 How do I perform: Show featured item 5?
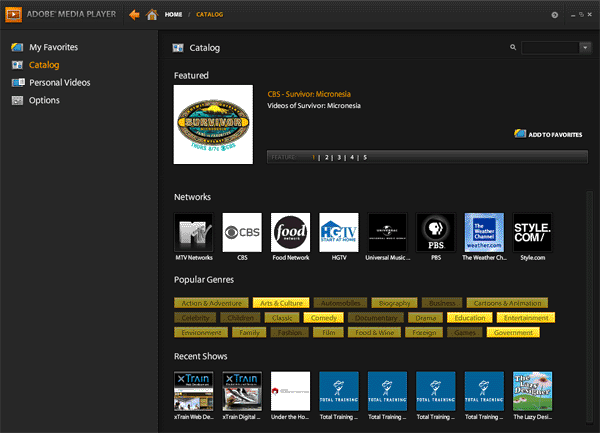pos(365,157)
